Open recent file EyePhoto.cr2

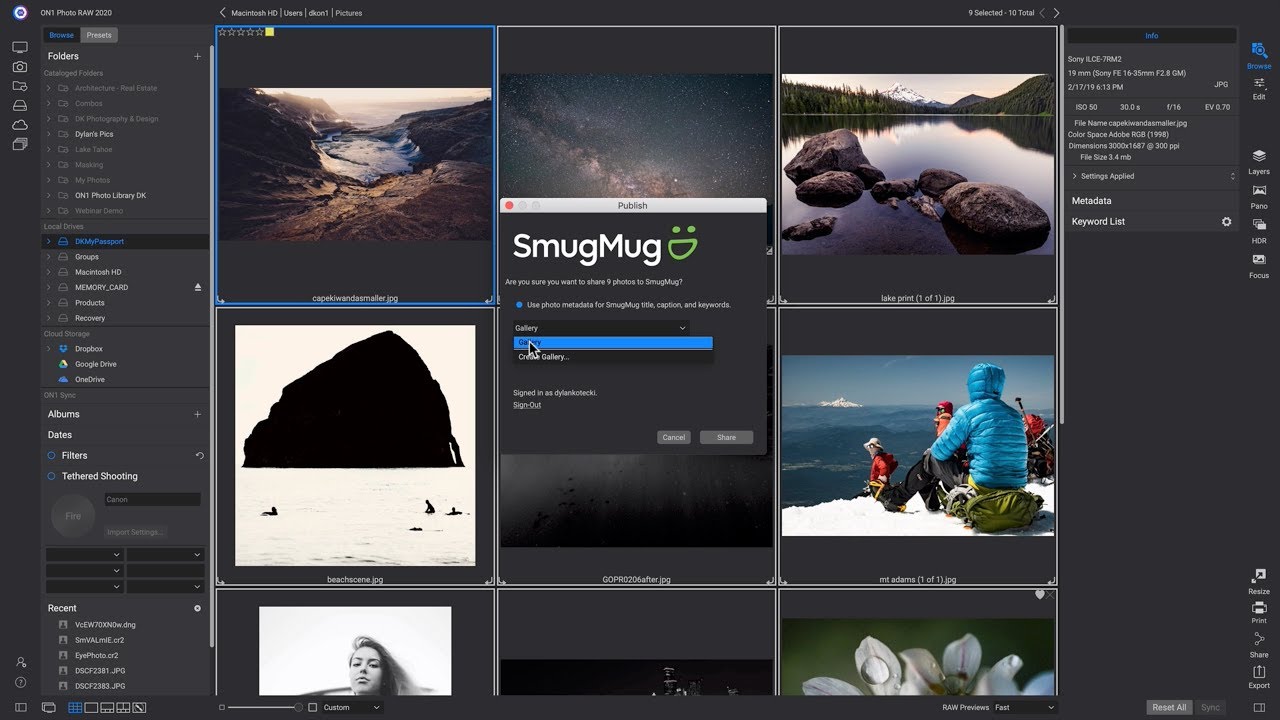pyautogui.click(x=95, y=655)
